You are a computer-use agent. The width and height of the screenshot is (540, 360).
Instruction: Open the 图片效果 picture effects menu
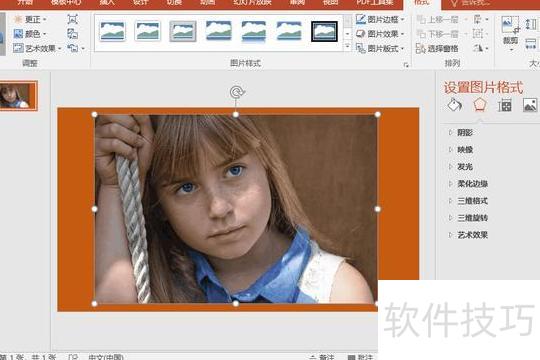[x=380, y=34]
